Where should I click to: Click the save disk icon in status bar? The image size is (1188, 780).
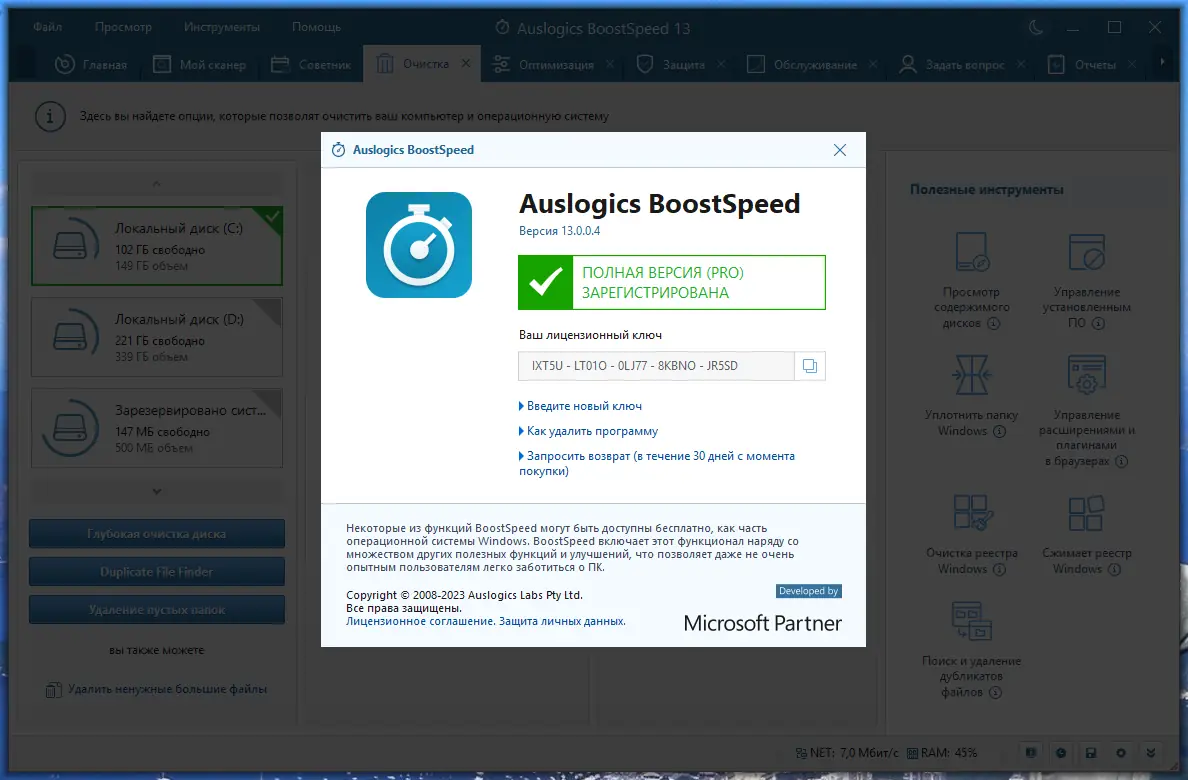[1091, 753]
